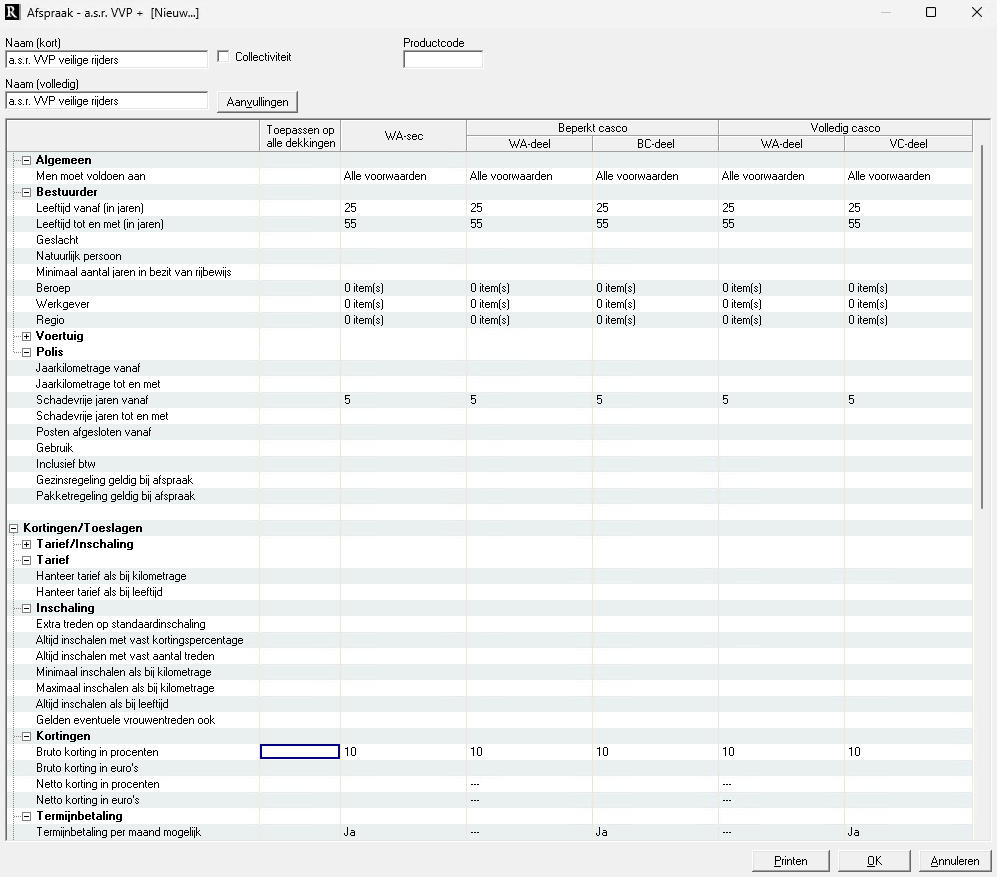The width and height of the screenshot is (997, 877).
Task: Click Werkgever '0 item(s)' in BC-deel column
Action: (615, 304)
